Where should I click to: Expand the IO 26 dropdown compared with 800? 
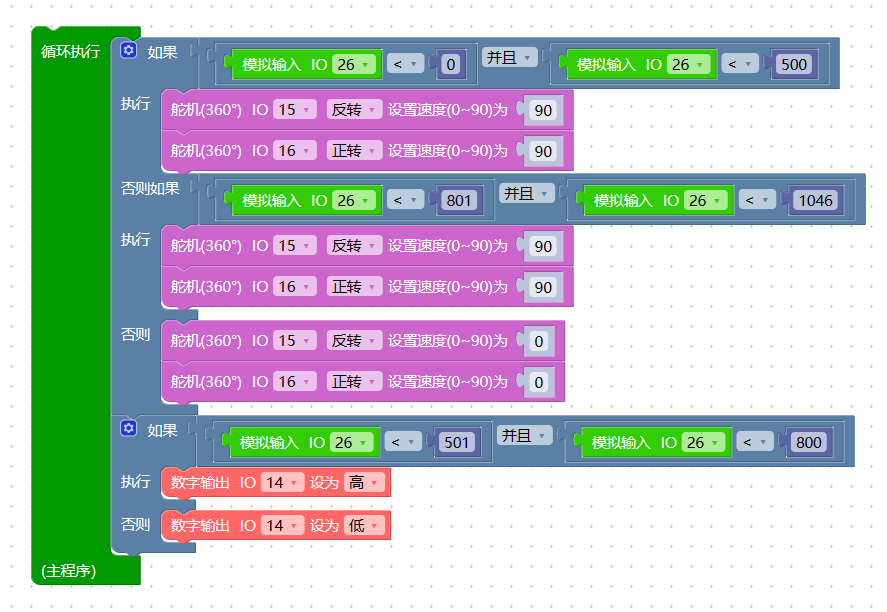click(x=703, y=442)
